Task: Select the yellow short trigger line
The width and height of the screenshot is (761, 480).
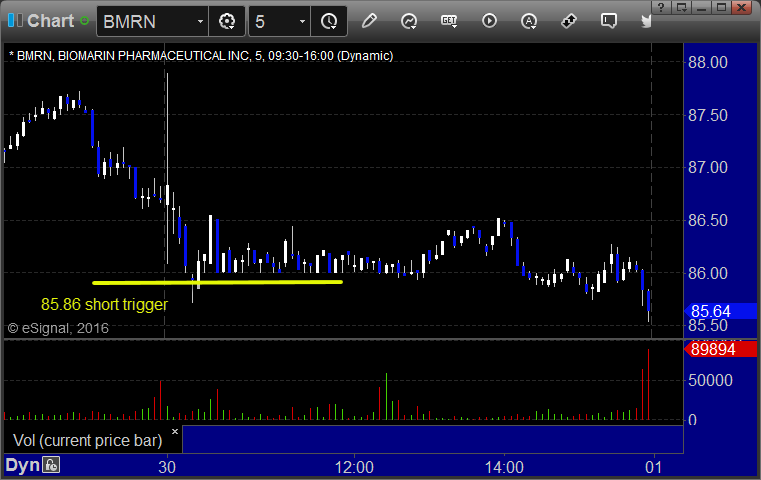Action: pos(217,282)
